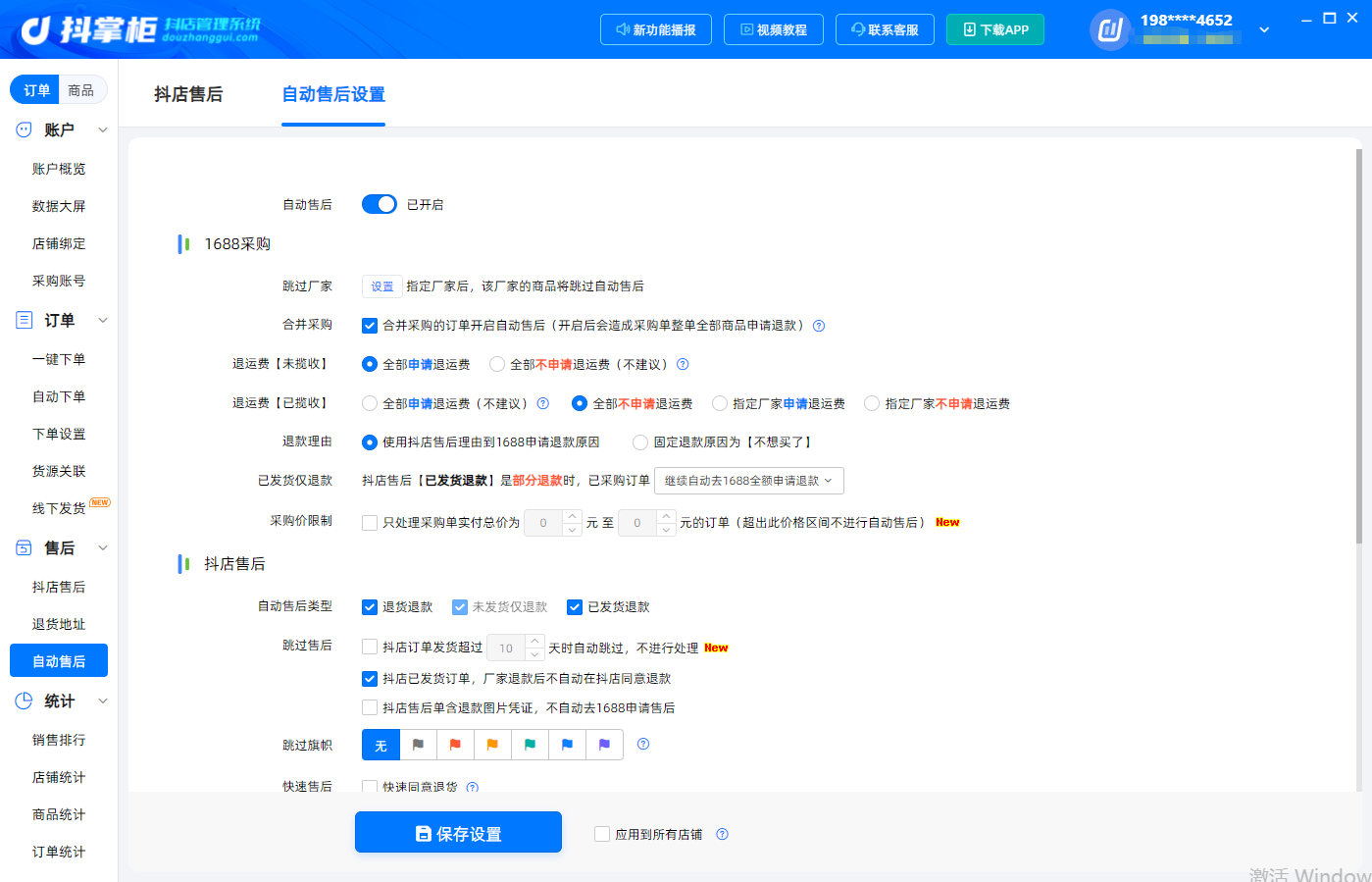
Task: Increase the 天 days stepper
Action: [534, 642]
